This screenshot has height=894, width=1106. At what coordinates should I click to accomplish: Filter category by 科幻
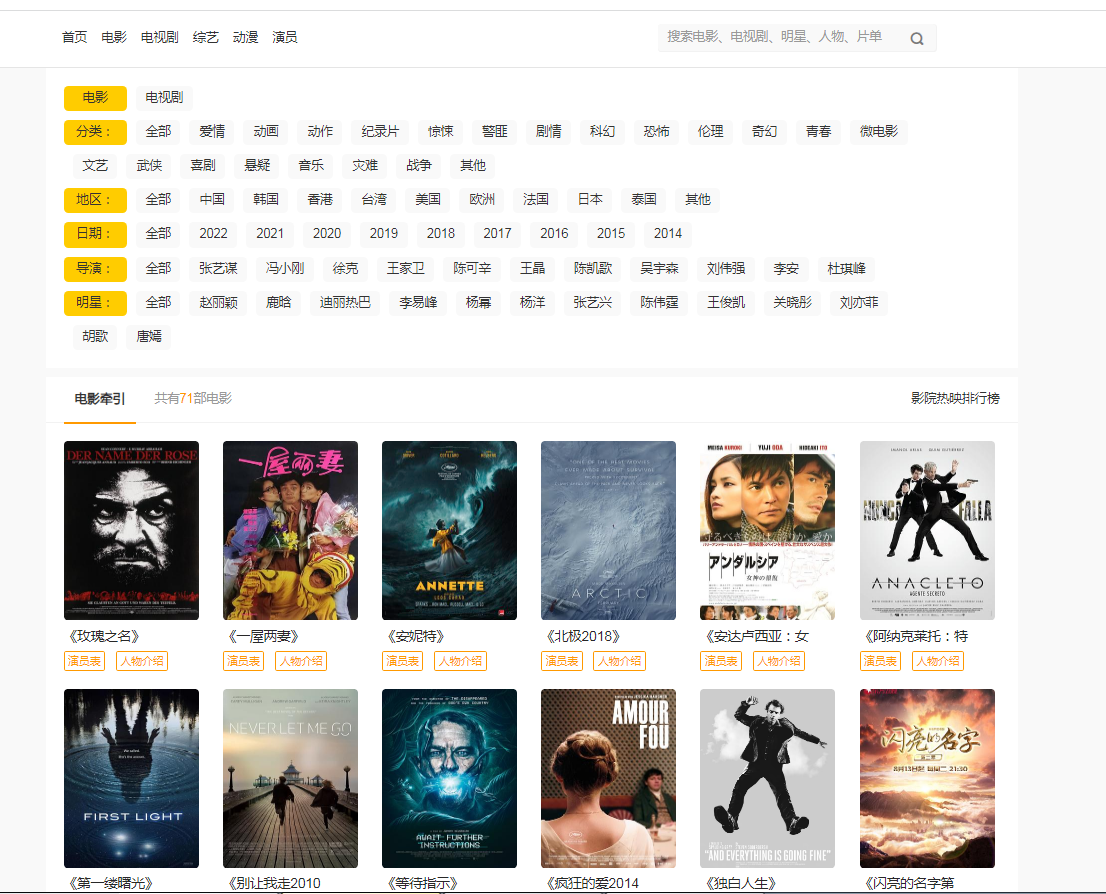tap(602, 132)
